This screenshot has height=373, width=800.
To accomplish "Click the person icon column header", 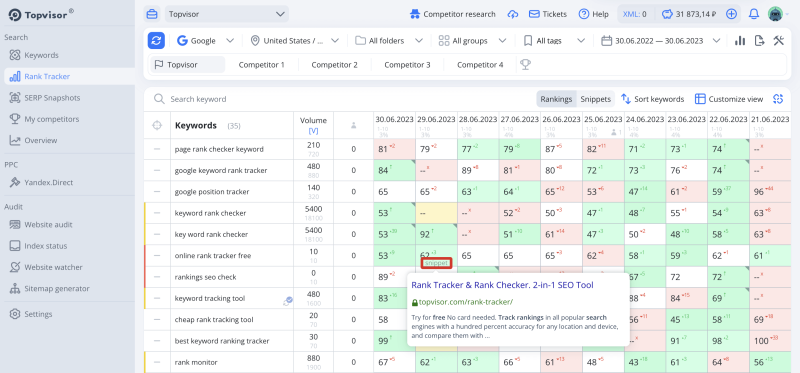I will coord(353,126).
